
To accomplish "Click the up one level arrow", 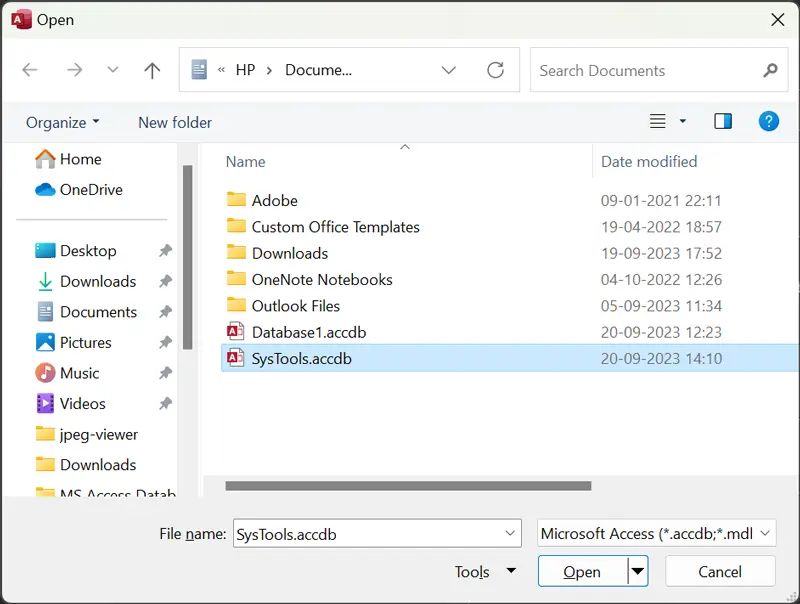I will coord(151,70).
